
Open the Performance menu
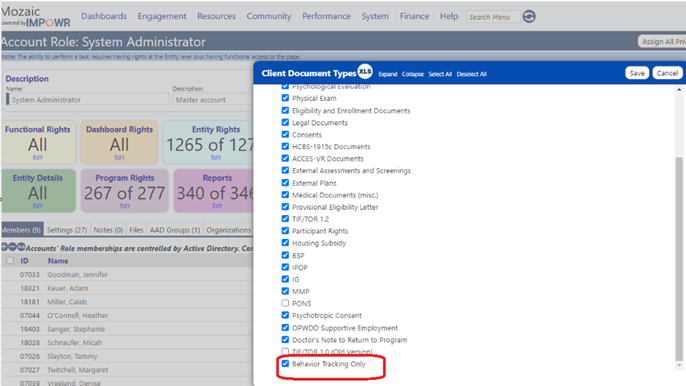(x=326, y=16)
